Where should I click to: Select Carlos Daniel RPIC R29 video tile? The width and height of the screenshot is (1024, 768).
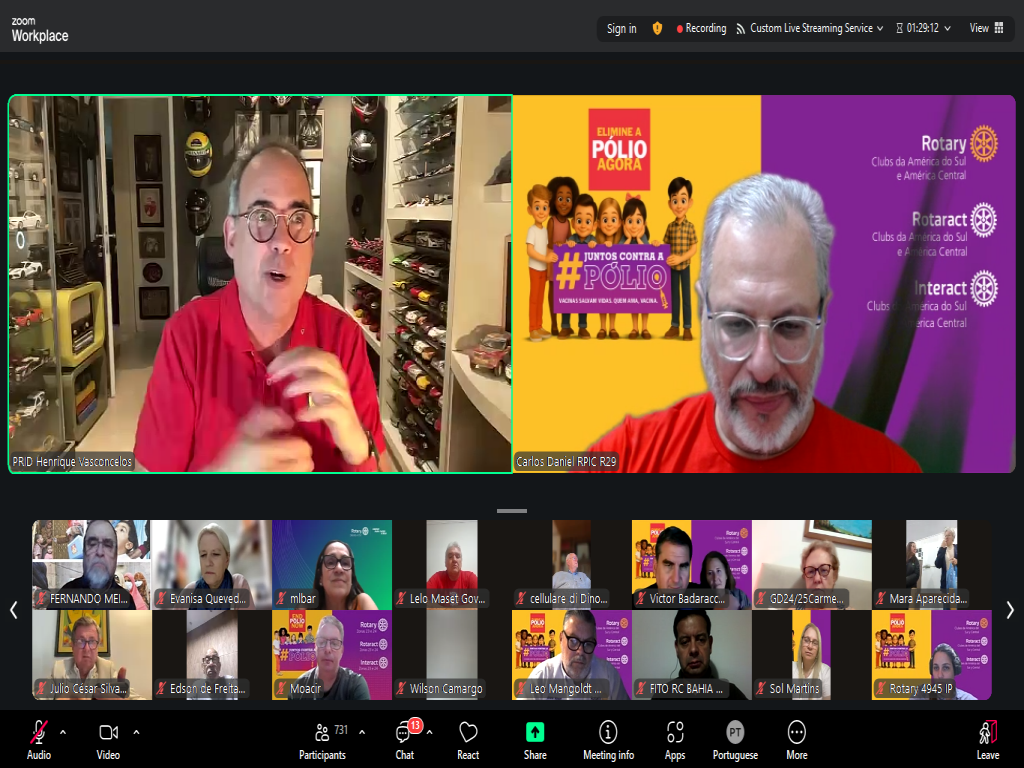click(x=764, y=283)
